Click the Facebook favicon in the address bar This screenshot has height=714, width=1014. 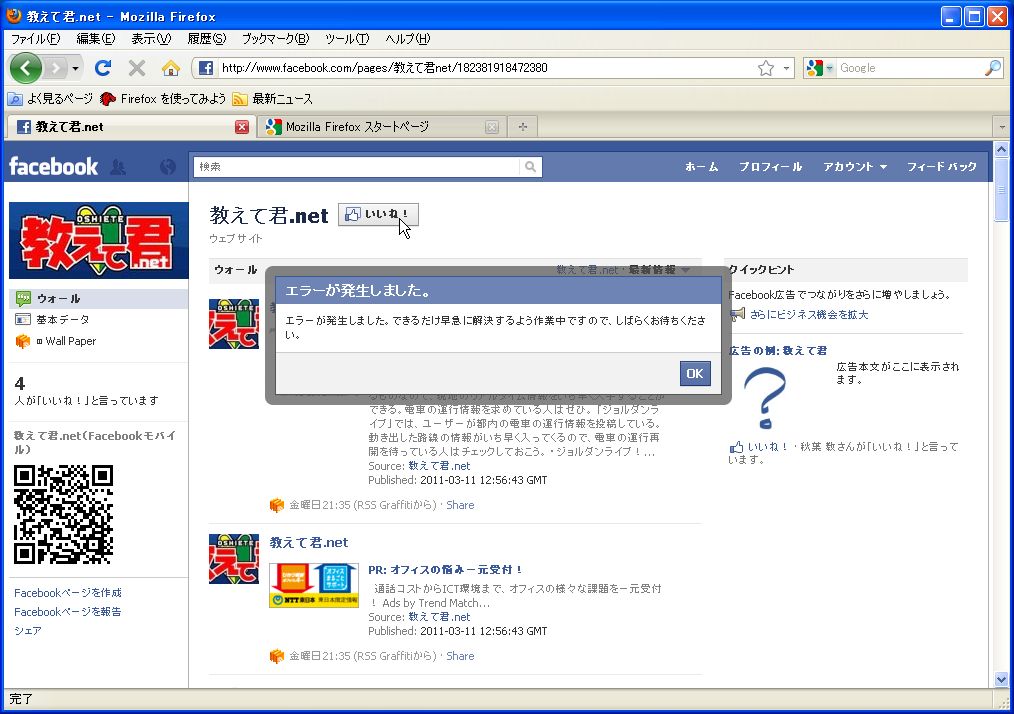click(206, 68)
